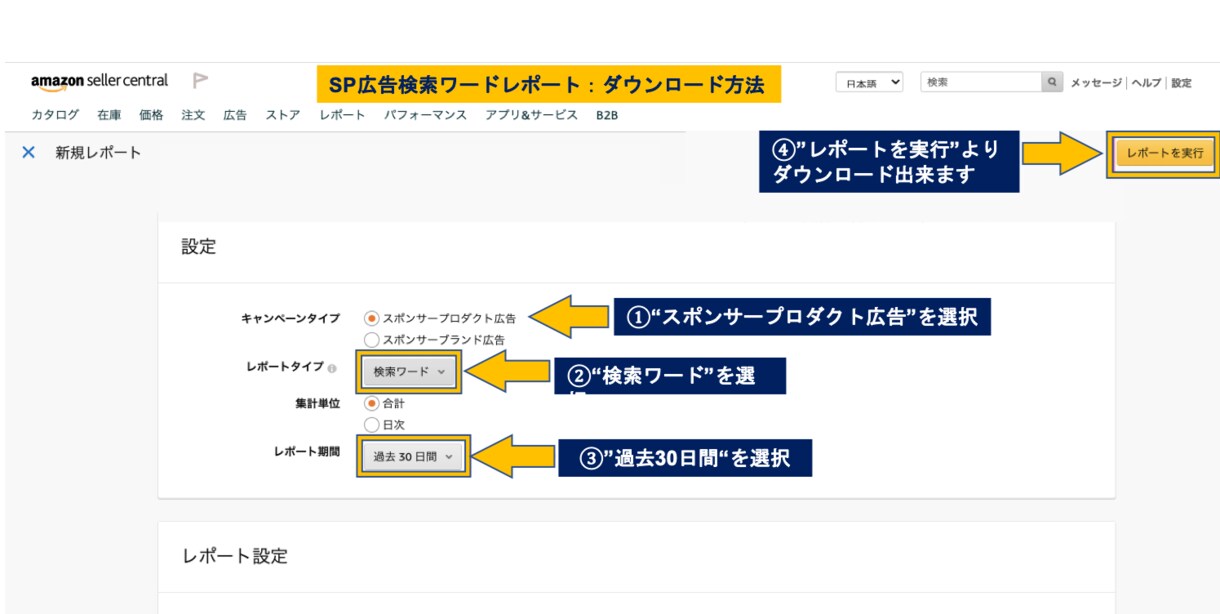Click the レポート期間 label
1220x614 pixels.
pos(306,451)
